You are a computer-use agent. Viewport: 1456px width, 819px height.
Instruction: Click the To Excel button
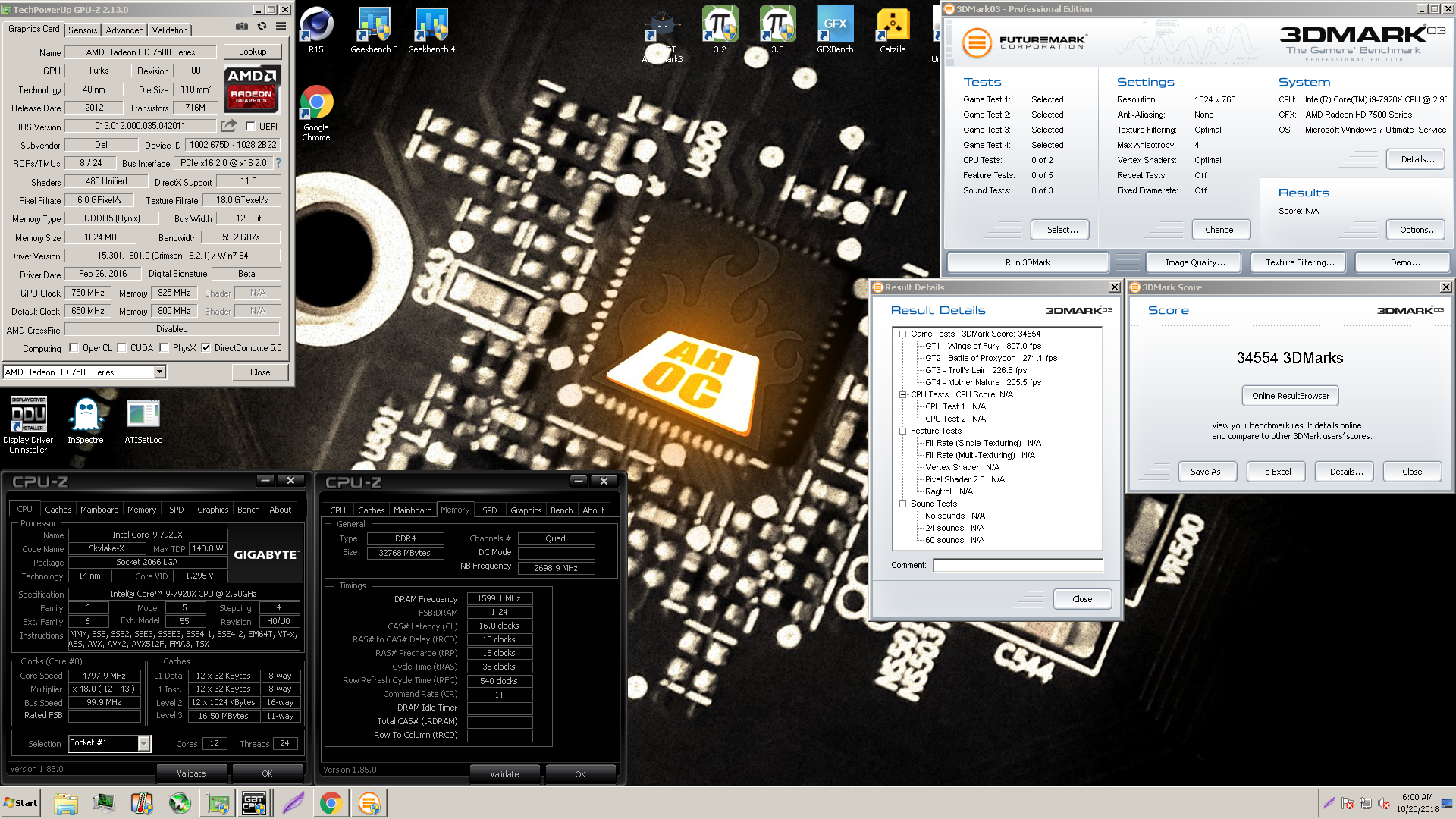tap(1276, 472)
